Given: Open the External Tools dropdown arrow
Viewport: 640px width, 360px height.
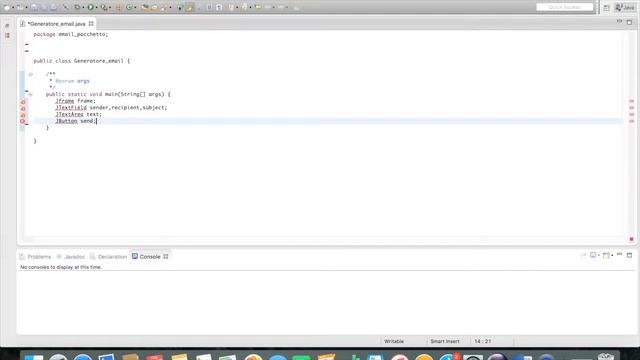Looking at the screenshot, I should (x=110, y=7).
